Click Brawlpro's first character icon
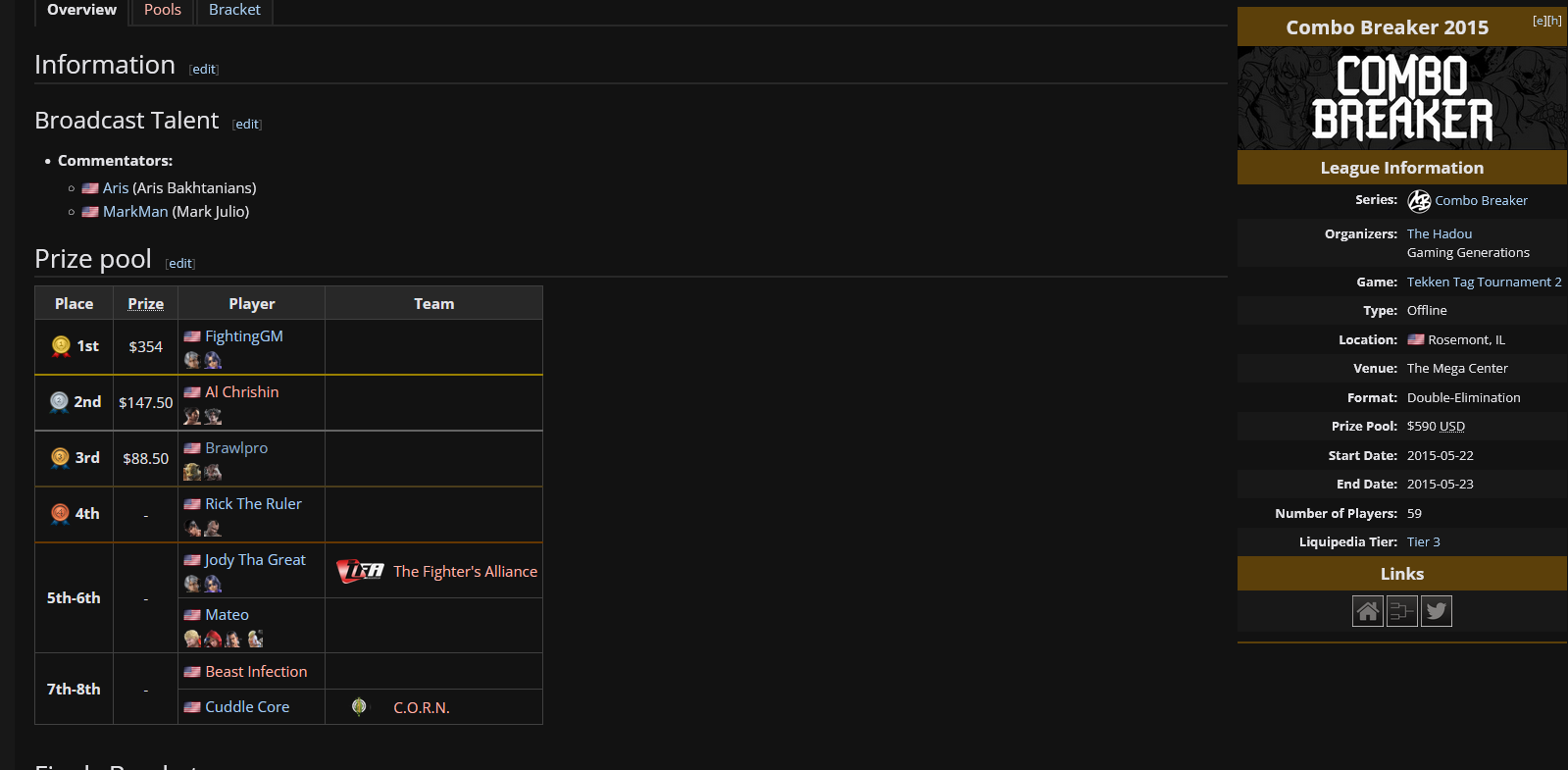 click(x=192, y=472)
